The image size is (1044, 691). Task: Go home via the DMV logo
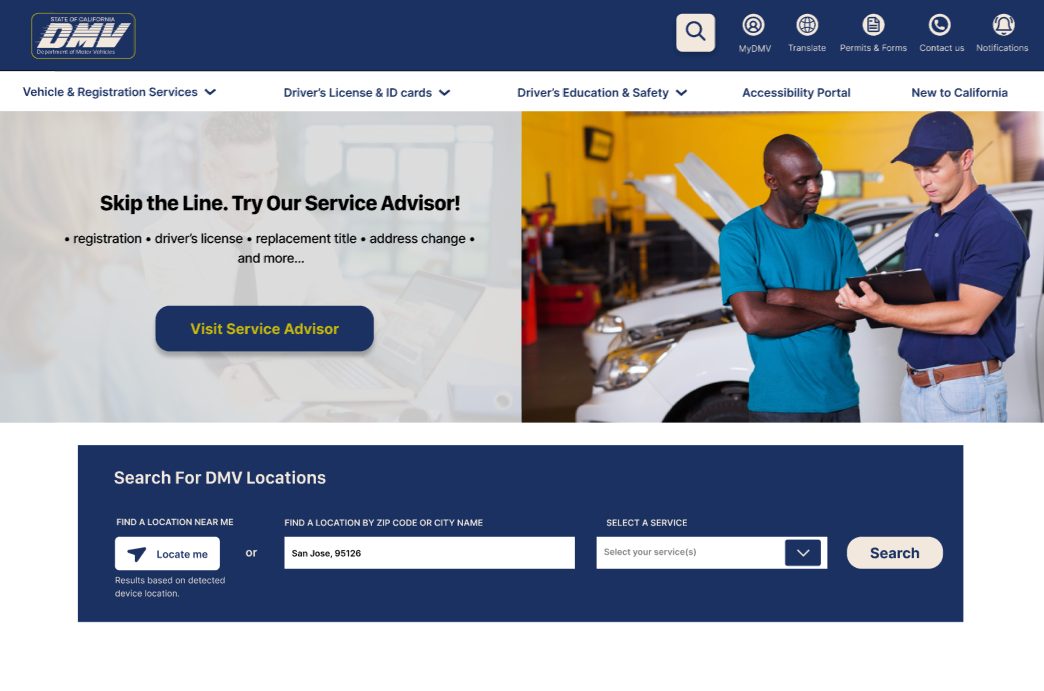(x=83, y=36)
